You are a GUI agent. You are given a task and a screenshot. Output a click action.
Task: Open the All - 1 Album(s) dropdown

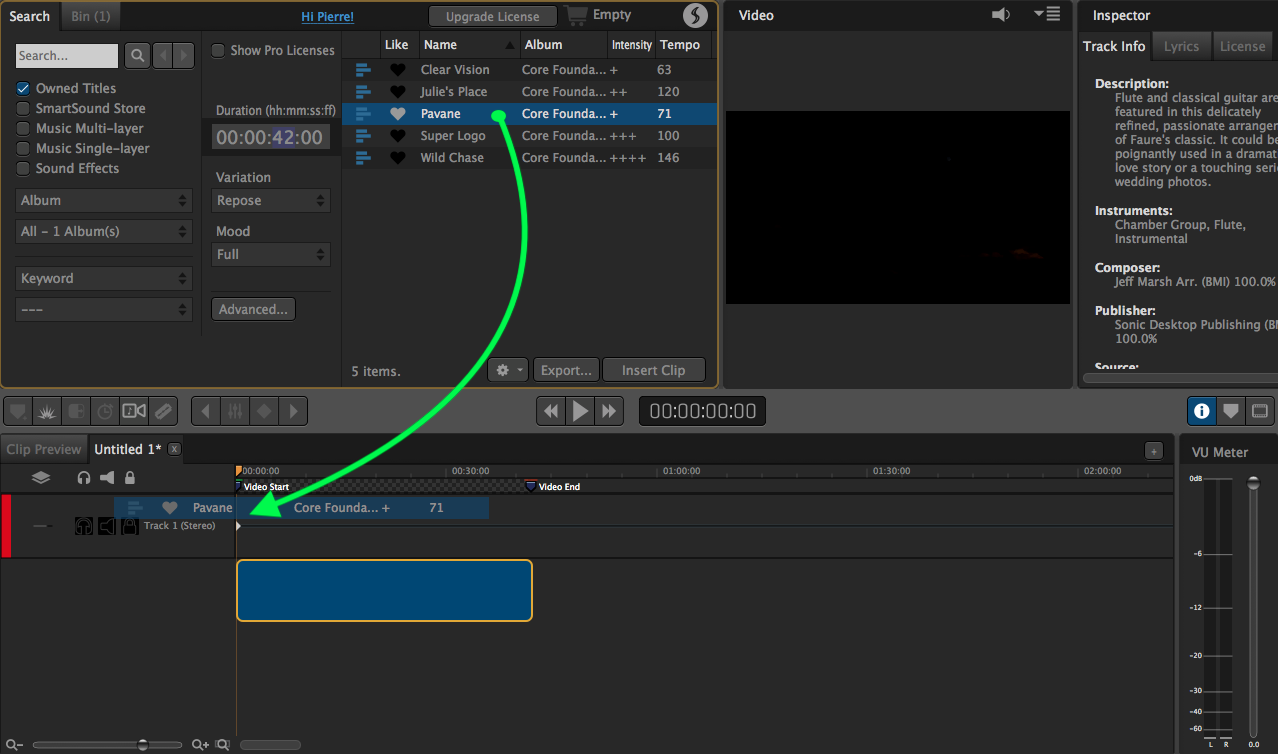(104, 231)
